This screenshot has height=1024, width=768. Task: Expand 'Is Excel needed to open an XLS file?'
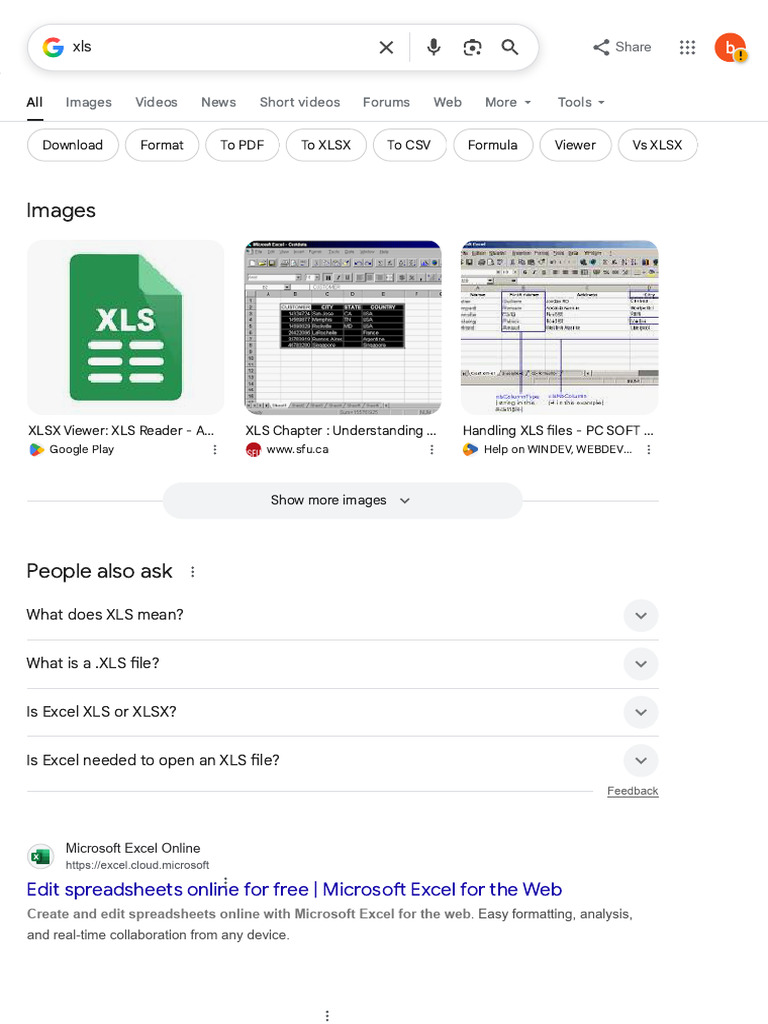point(342,760)
